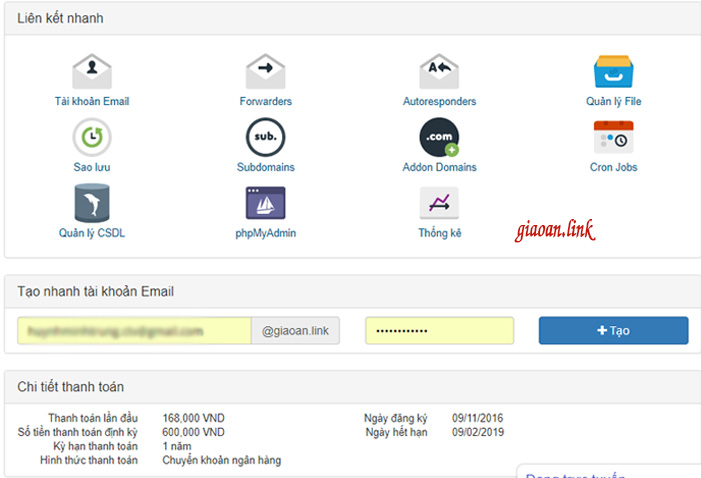
Task: Open the Quản lý CSDL database icon
Action: click(91, 203)
